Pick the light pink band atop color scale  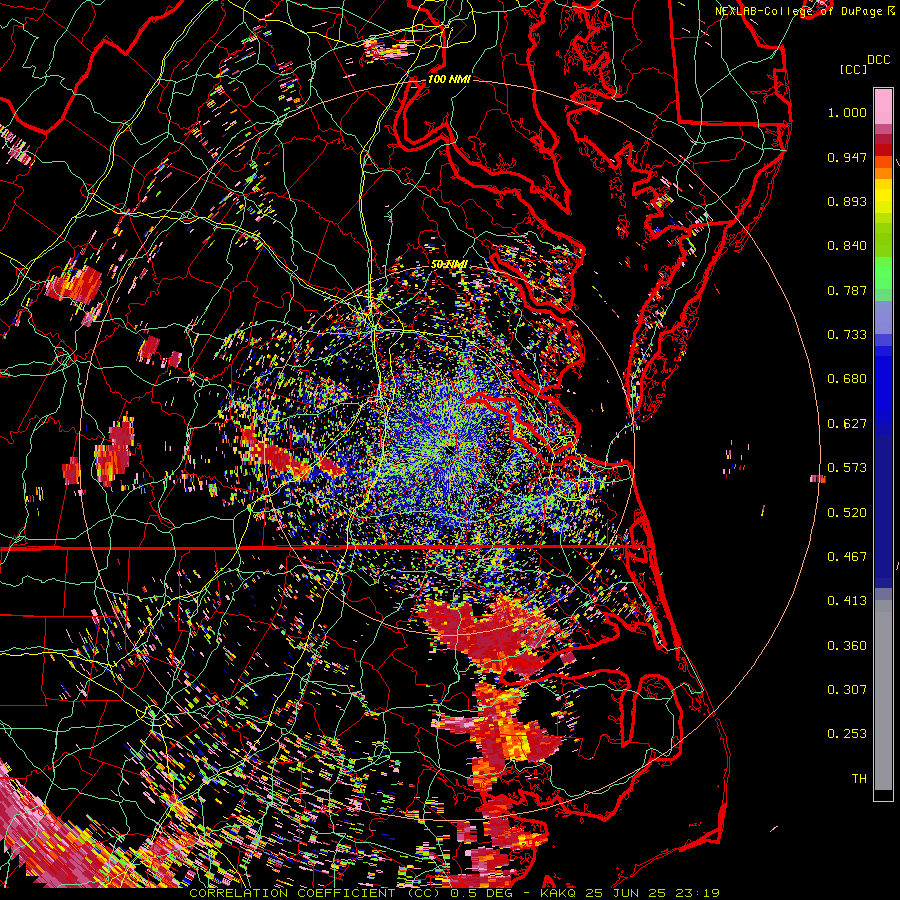(883, 106)
